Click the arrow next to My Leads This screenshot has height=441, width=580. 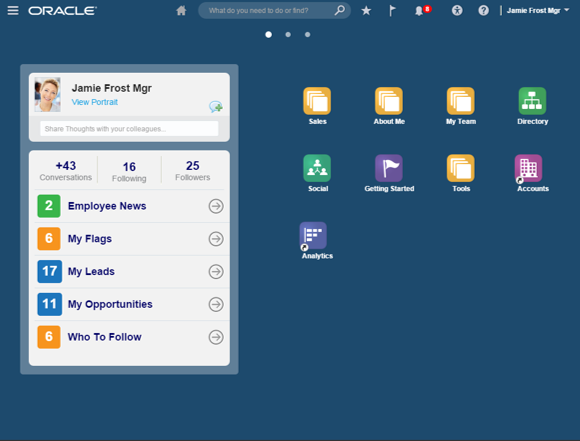(216, 272)
